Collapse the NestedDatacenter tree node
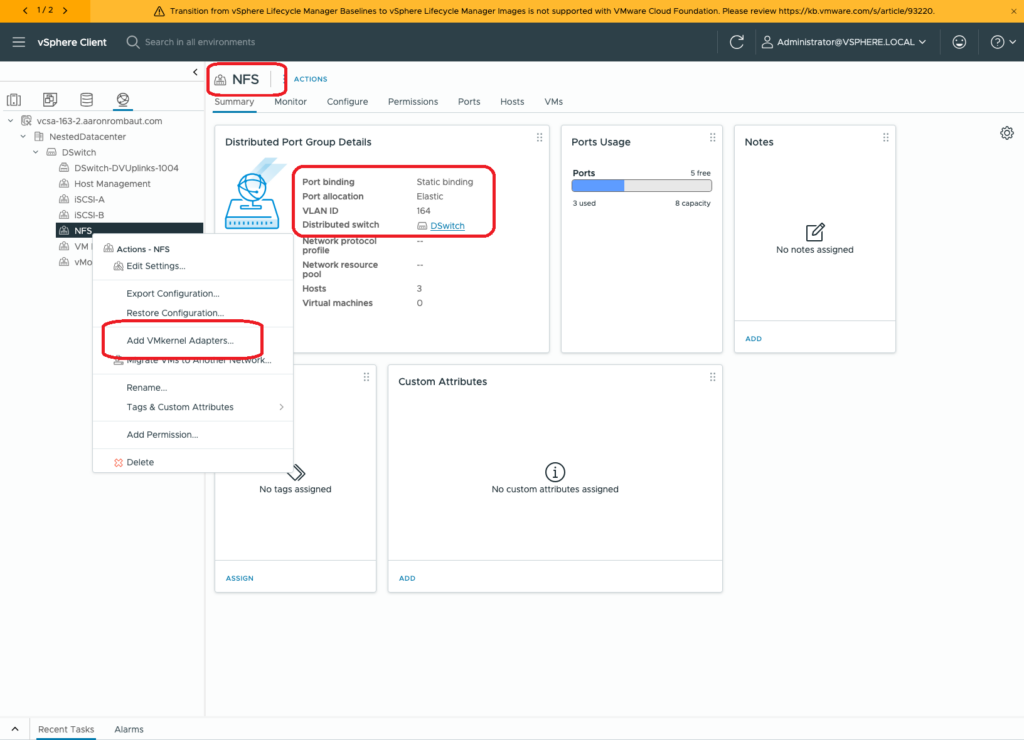Viewport: 1024px width, 740px height. (x=25, y=136)
